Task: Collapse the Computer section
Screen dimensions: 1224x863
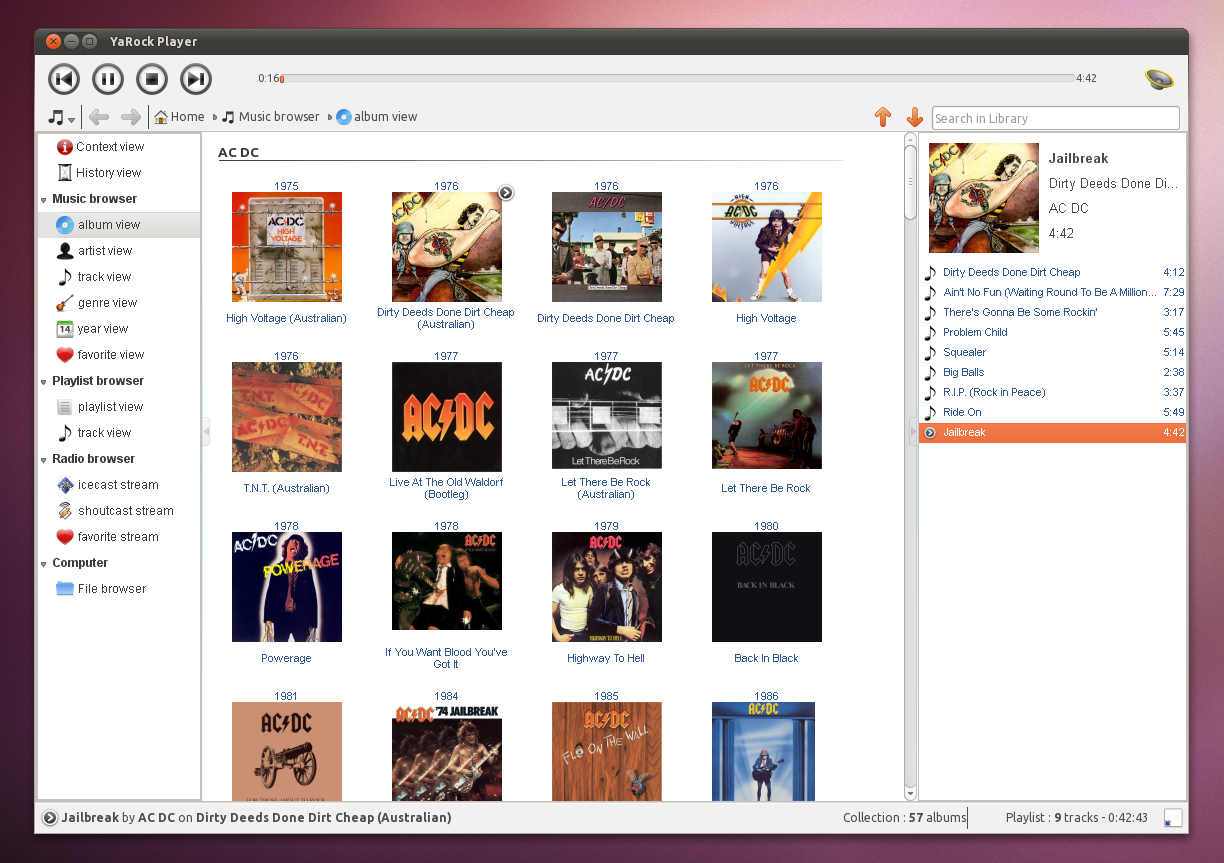Action: tap(43, 564)
